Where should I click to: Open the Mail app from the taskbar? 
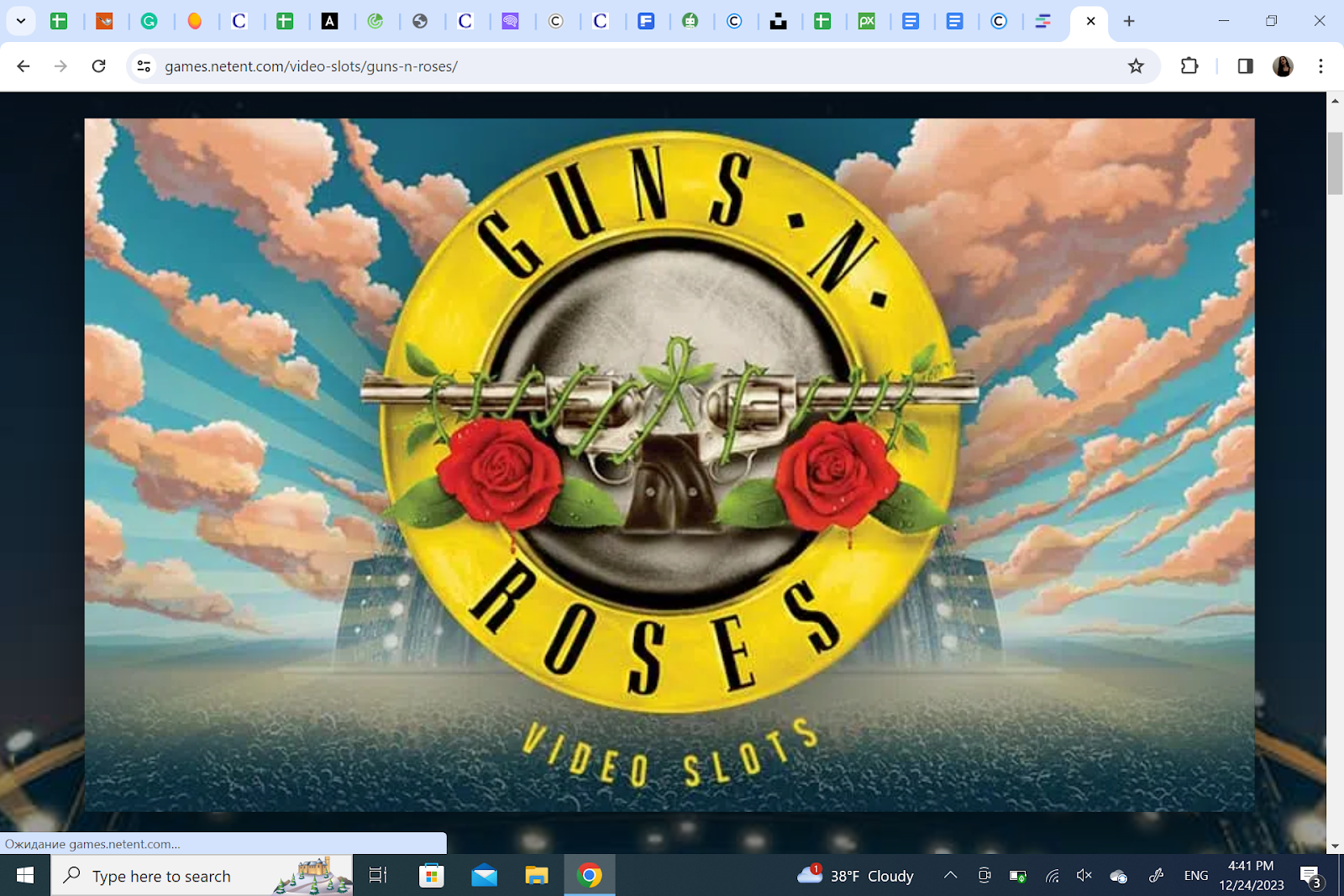click(x=484, y=876)
